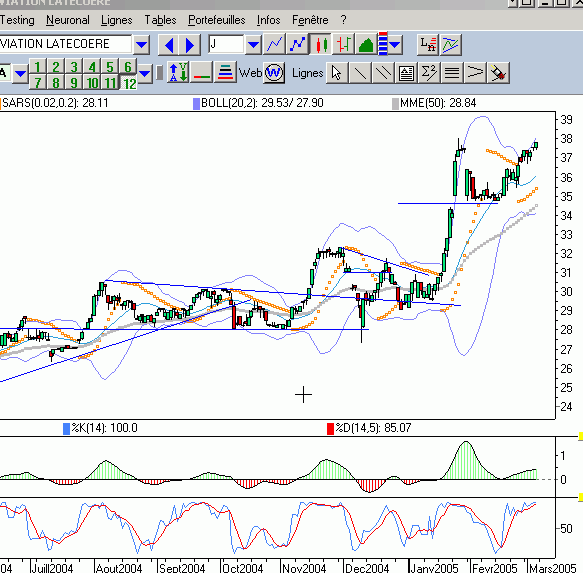Open the Tables menu
This screenshot has height=573, width=583.
click(160, 20)
